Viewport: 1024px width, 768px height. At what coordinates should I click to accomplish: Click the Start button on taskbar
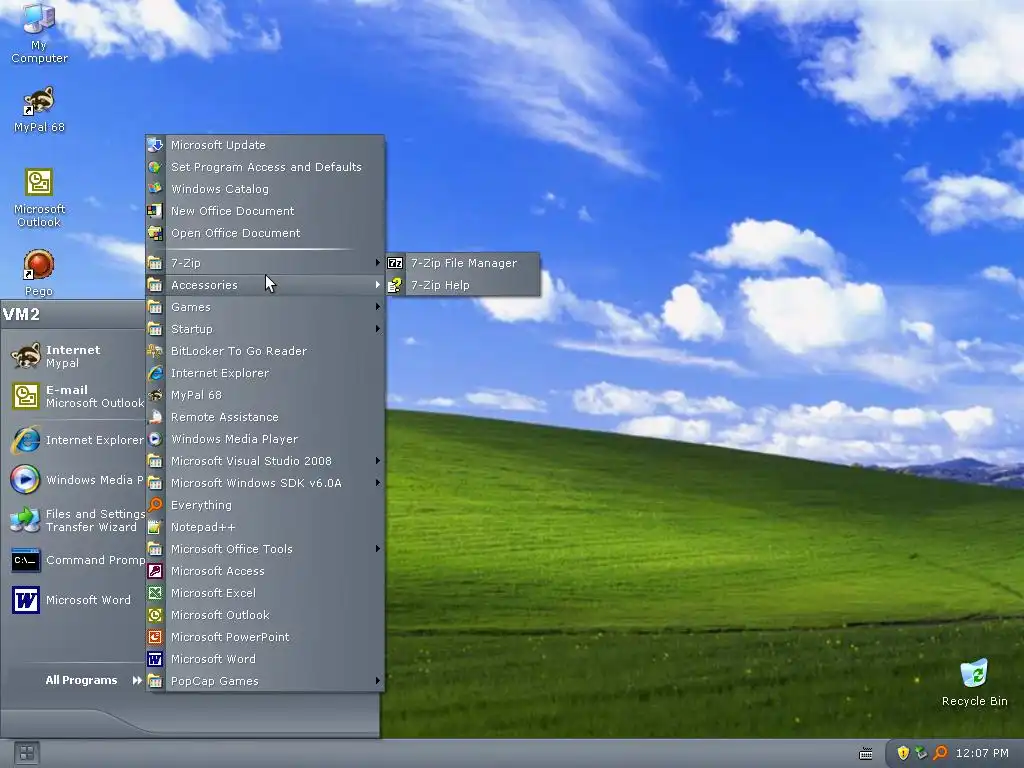point(26,753)
